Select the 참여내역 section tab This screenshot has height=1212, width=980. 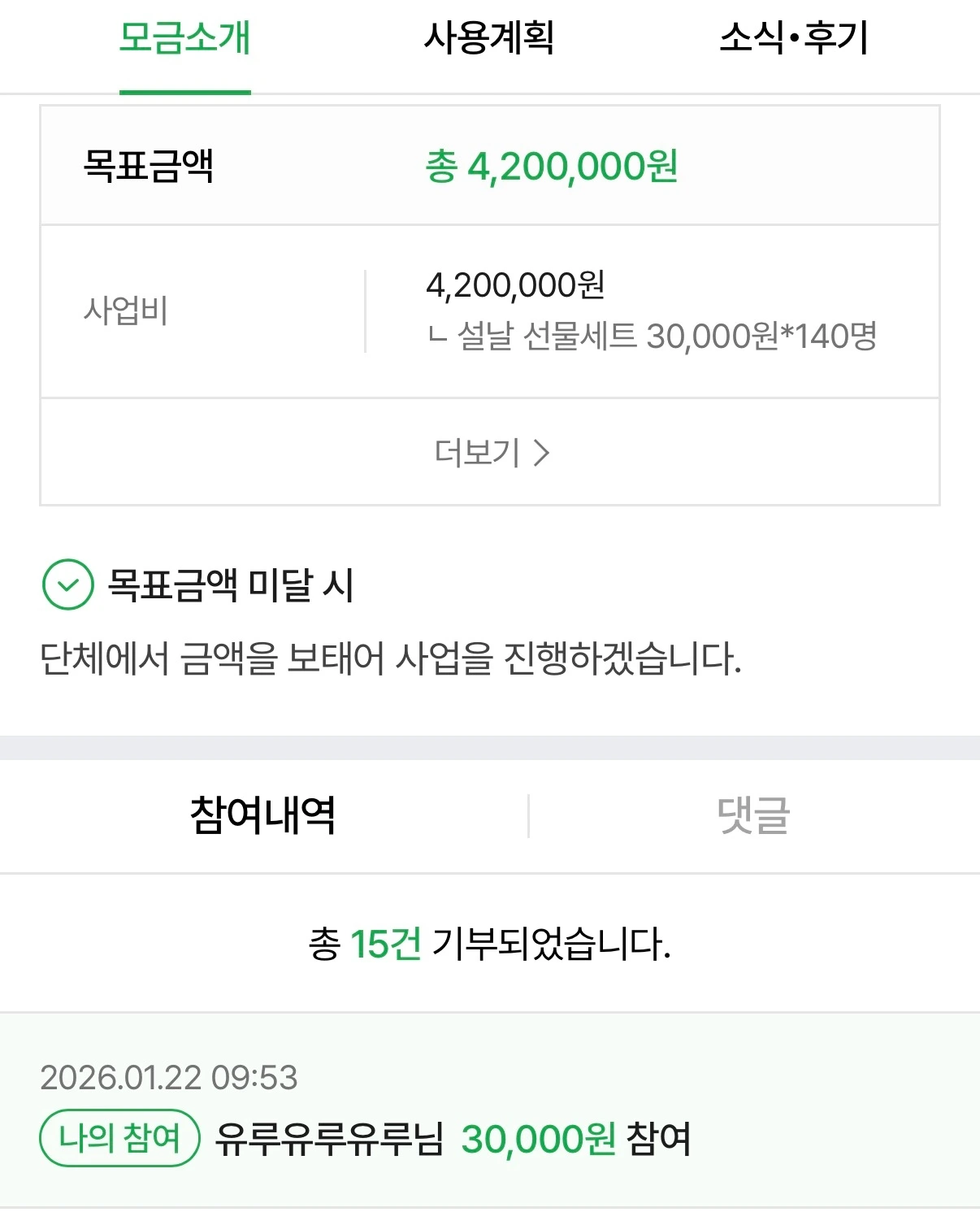pos(262,815)
